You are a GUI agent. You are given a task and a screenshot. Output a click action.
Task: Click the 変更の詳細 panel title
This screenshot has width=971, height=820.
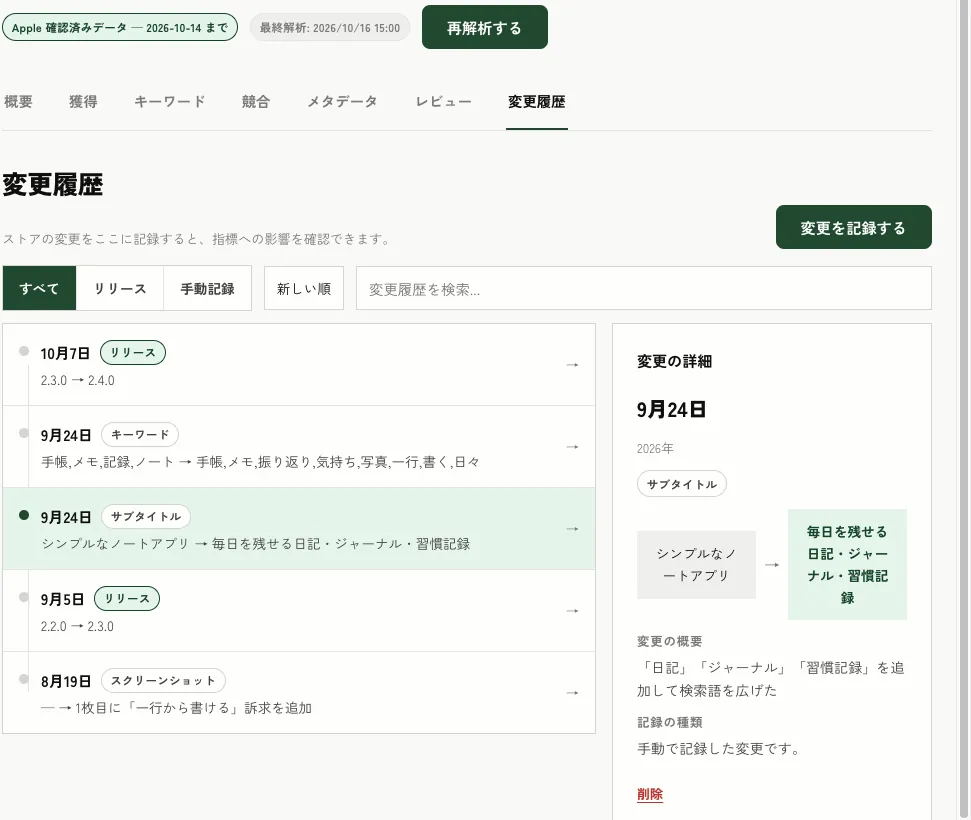point(674,362)
